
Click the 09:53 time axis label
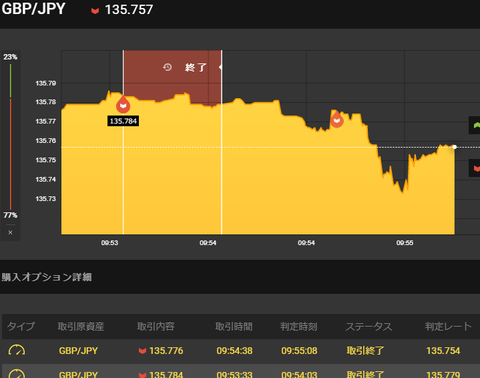tap(110, 243)
